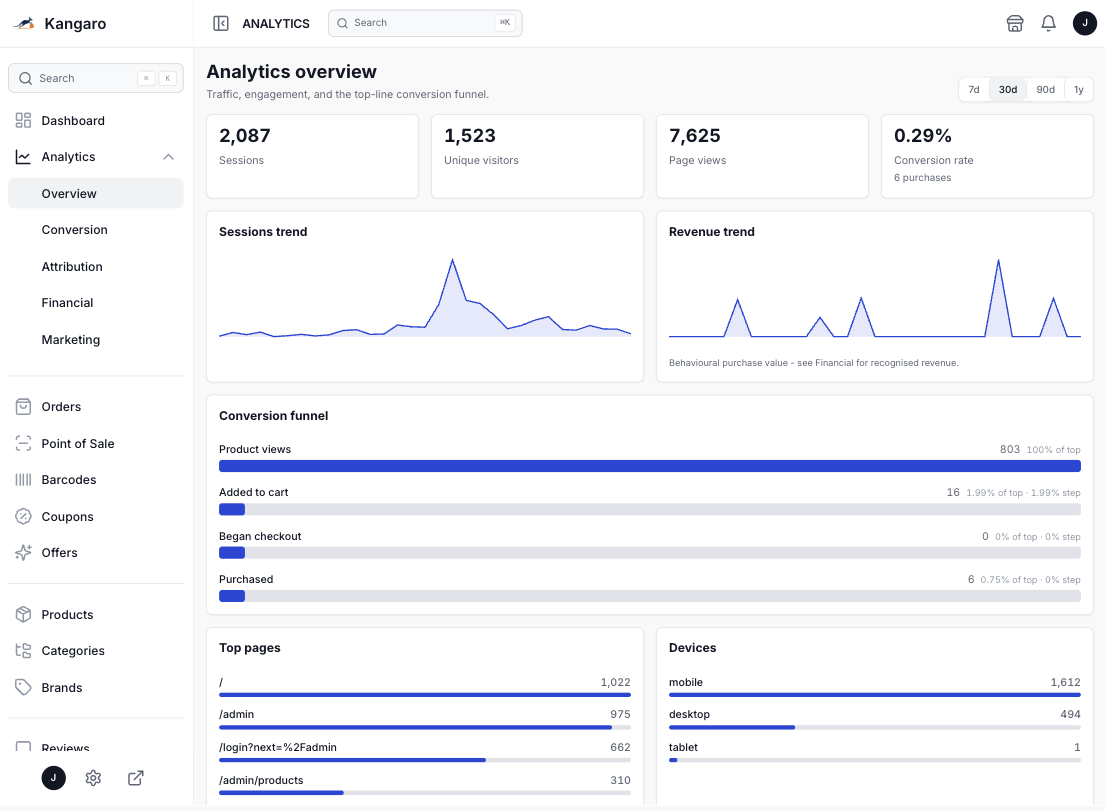
Task: Go to Point of Sale
Action: 96,443
